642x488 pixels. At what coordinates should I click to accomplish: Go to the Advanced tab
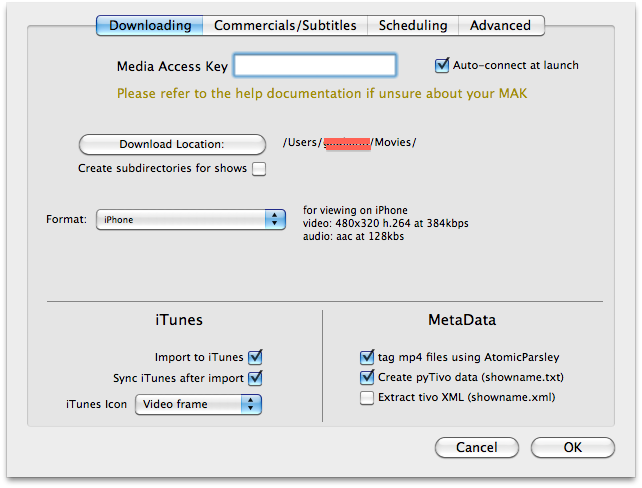point(500,26)
